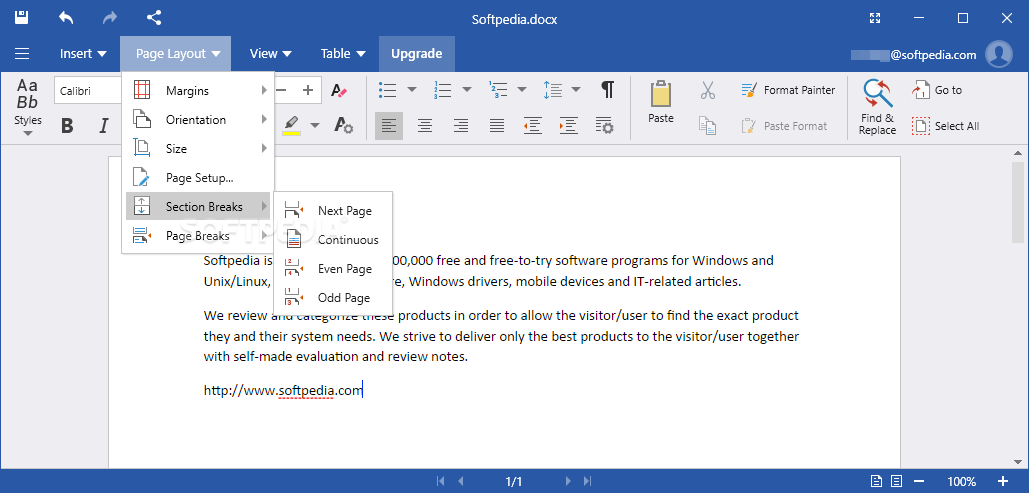
Task: Align text left
Action: click(x=389, y=125)
